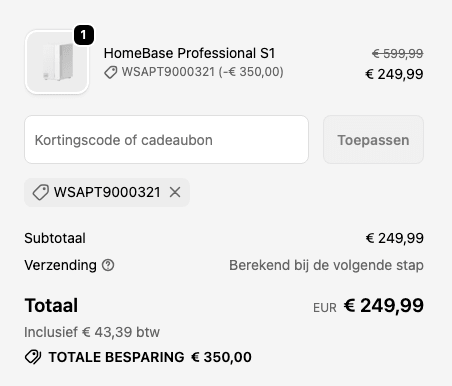Click the discount tag icon under product name
This screenshot has height=386, width=452.
(111, 72)
